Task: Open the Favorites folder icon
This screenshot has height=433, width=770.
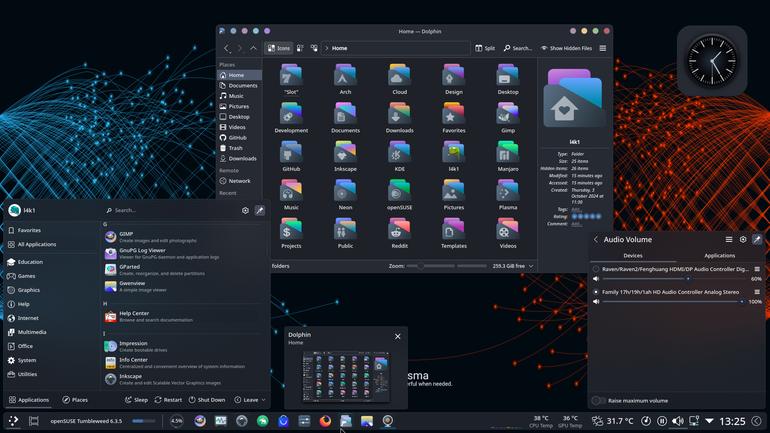Action: [x=454, y=114]
